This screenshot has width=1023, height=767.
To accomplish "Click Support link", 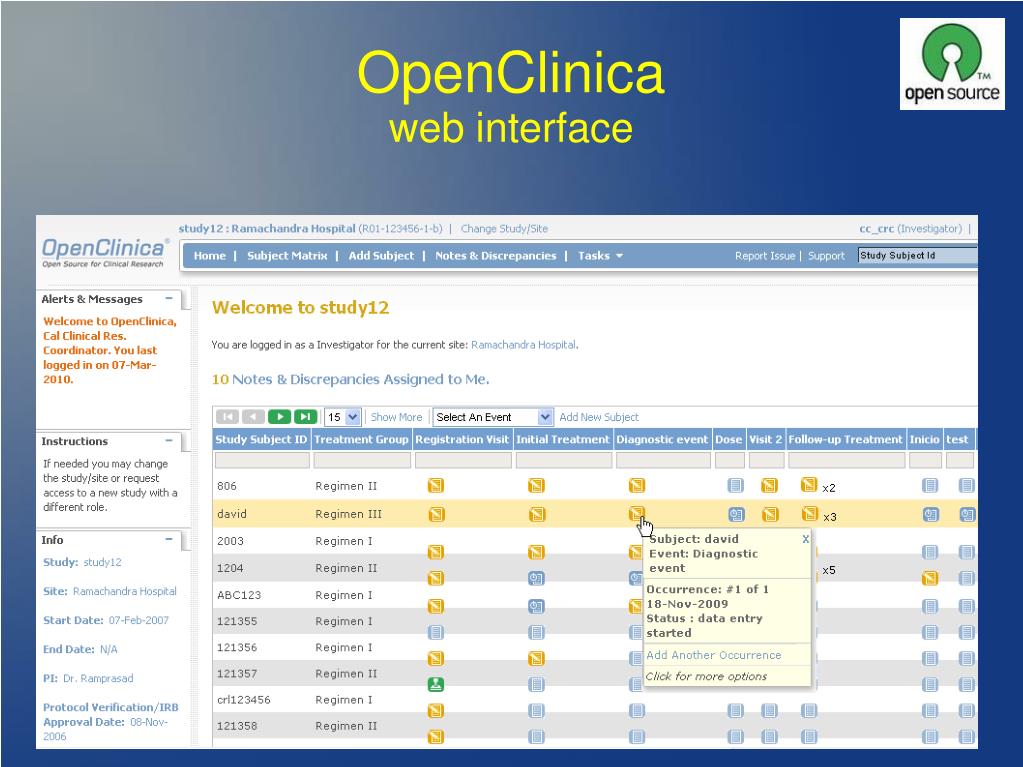I will [826, 256].
